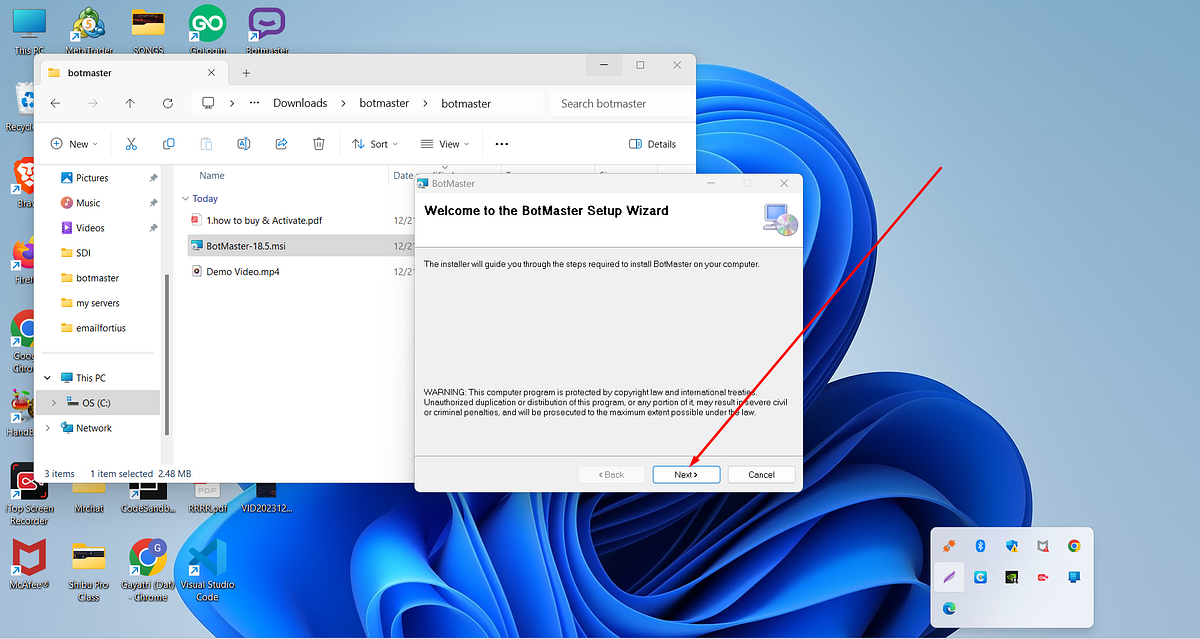Click the NVIDIA icon in tray overflow
The image size is (1200, 639).
coord(1012,577)
